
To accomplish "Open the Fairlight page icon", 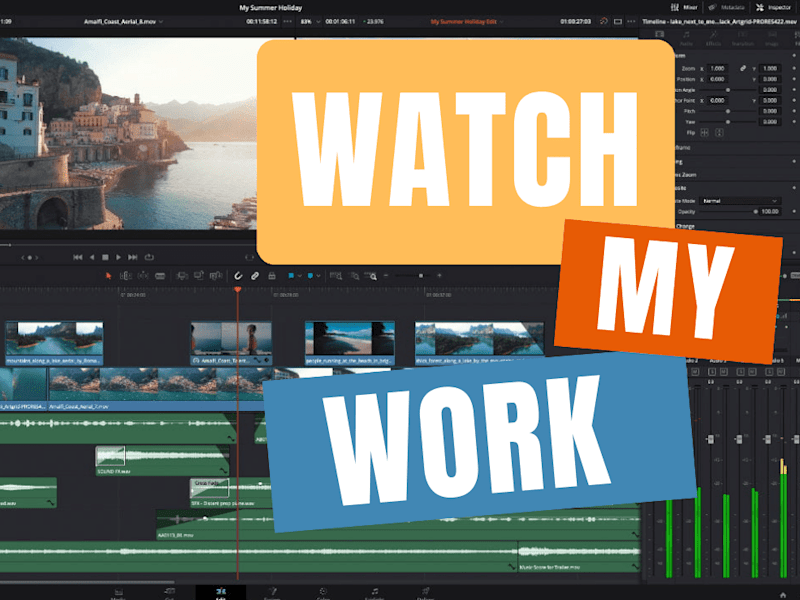I will coord(374,593).
